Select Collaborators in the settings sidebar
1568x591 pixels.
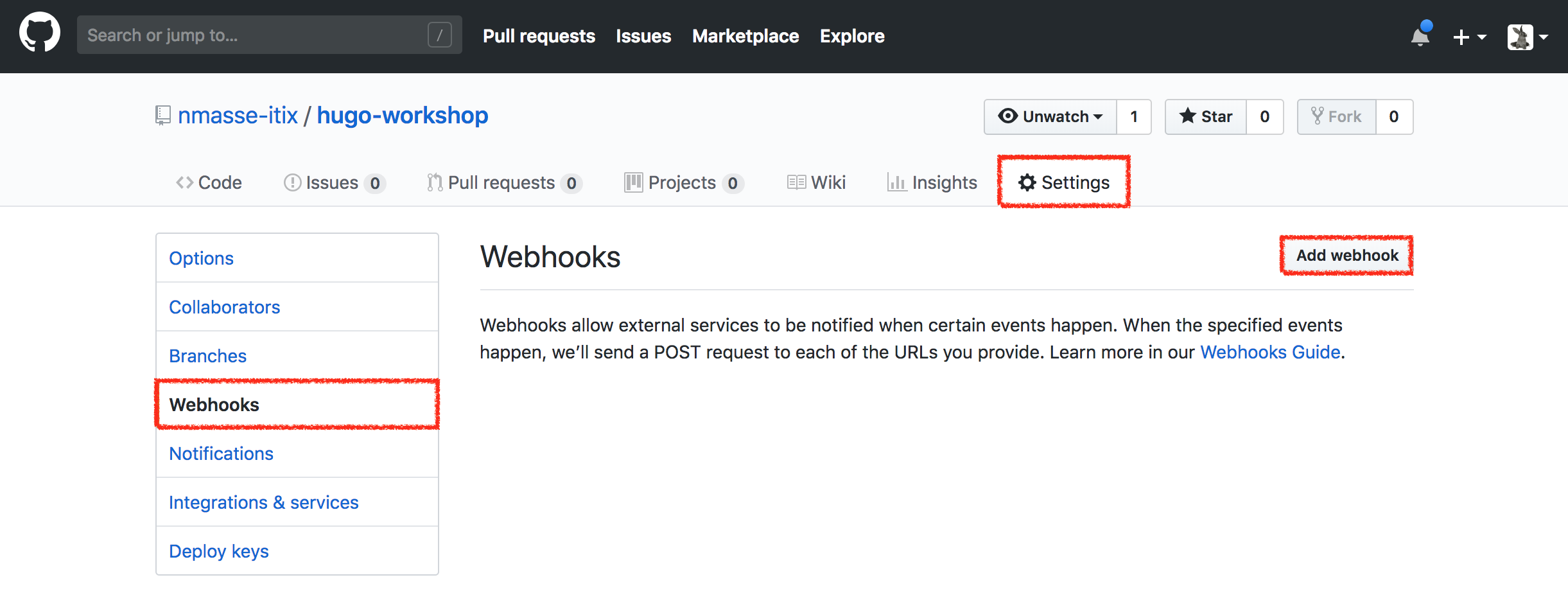tap(225, 307)
